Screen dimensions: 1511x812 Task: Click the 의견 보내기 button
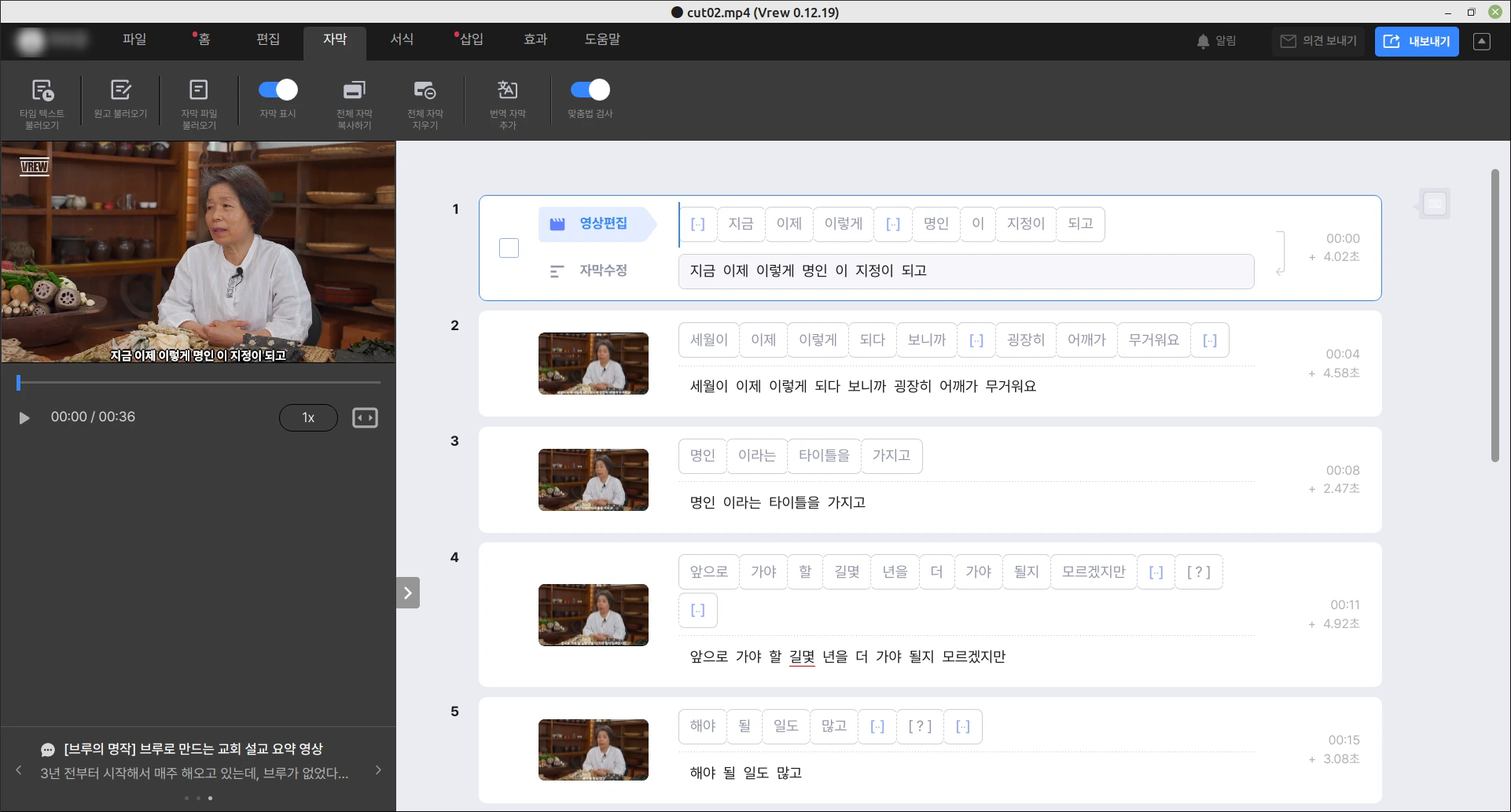pyautogui.click(x=1318, y=41)
